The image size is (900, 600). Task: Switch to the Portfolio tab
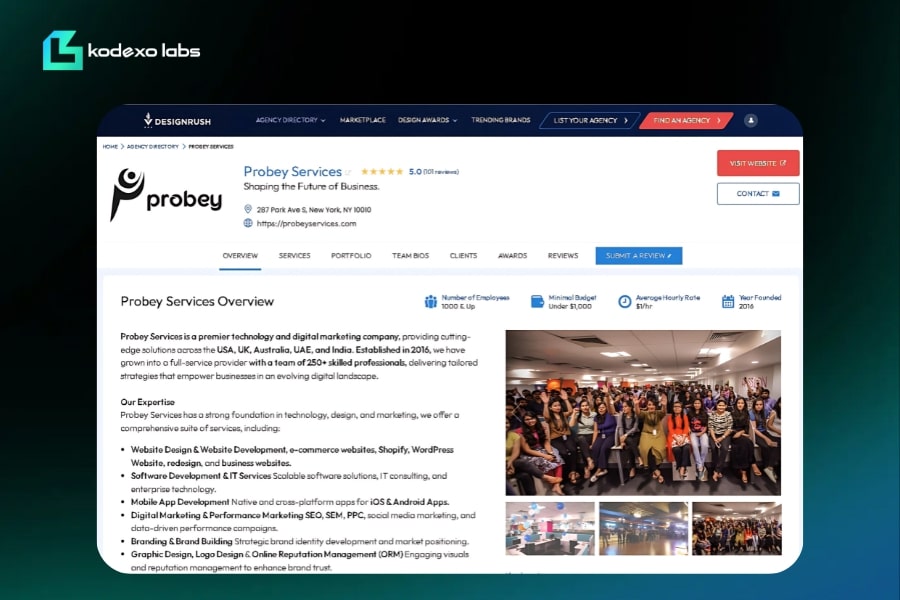[351, 256]
